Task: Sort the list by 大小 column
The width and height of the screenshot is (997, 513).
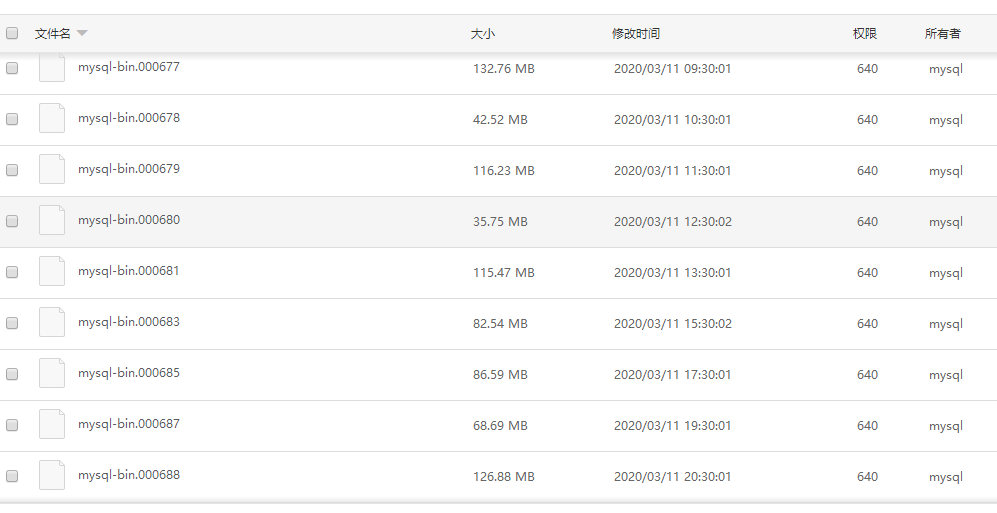Action: (482, 33)
